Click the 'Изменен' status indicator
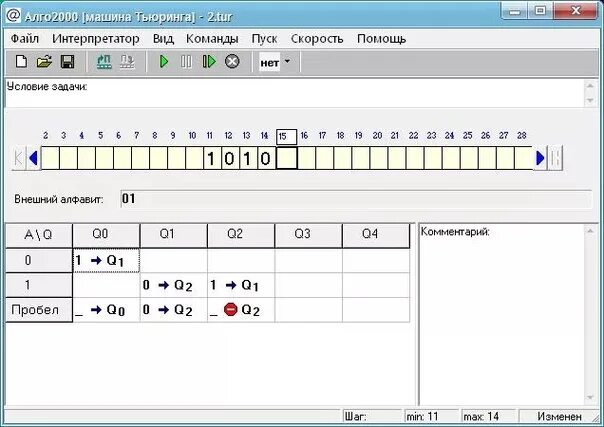This screenshot has height=427, width=604. click(559, 417)
